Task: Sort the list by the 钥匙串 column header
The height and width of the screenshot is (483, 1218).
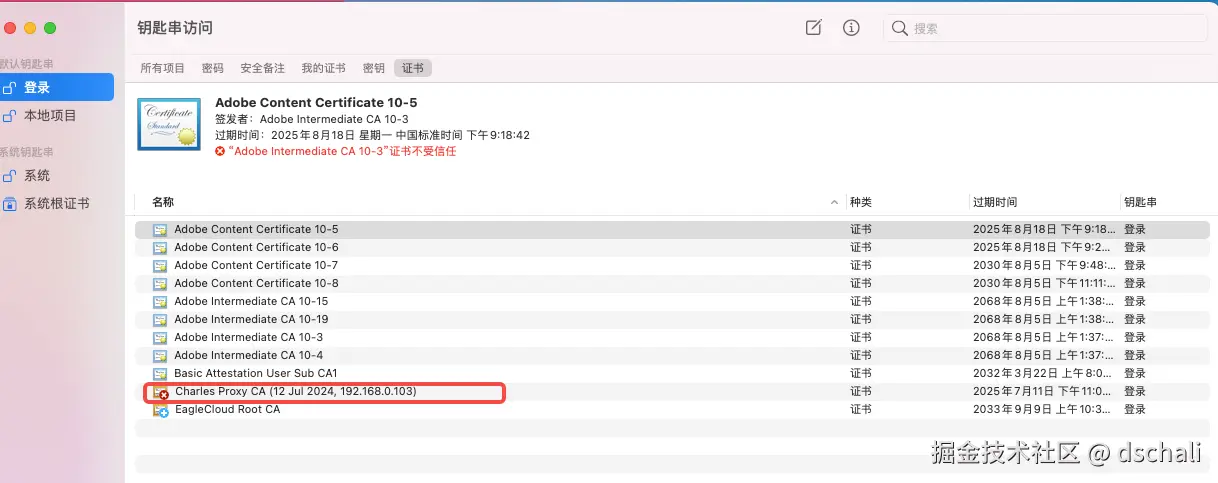Action: [x=1141, y=202]
